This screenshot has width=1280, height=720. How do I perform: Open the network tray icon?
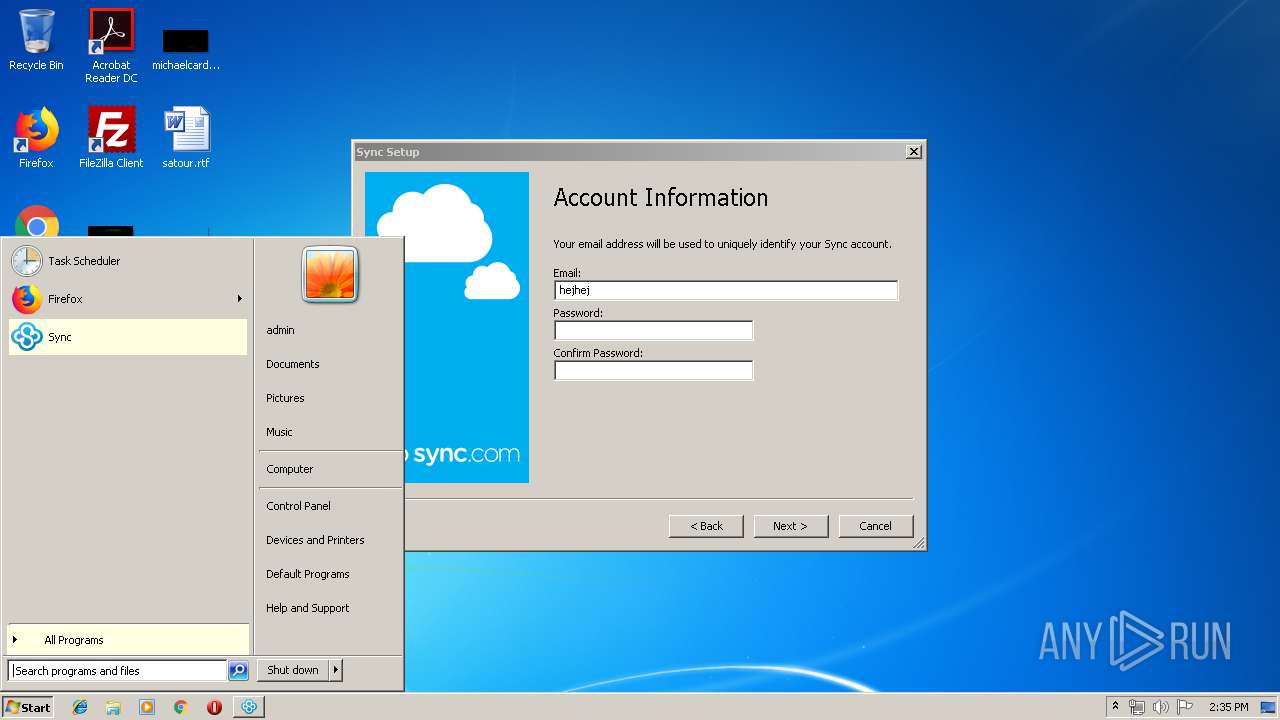(x=1137, y=707)
